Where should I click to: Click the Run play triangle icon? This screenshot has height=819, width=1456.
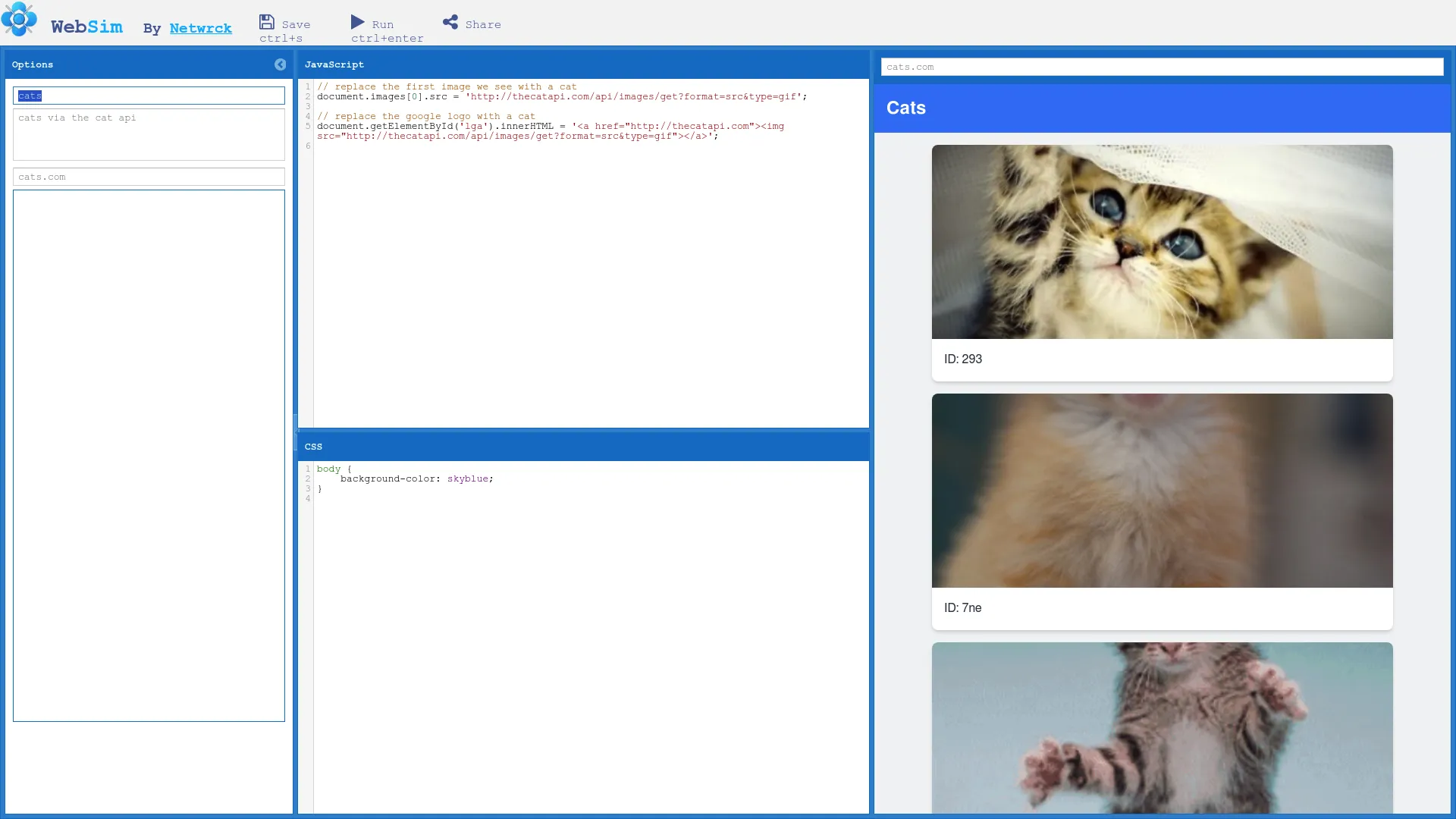tap(358, 22)
